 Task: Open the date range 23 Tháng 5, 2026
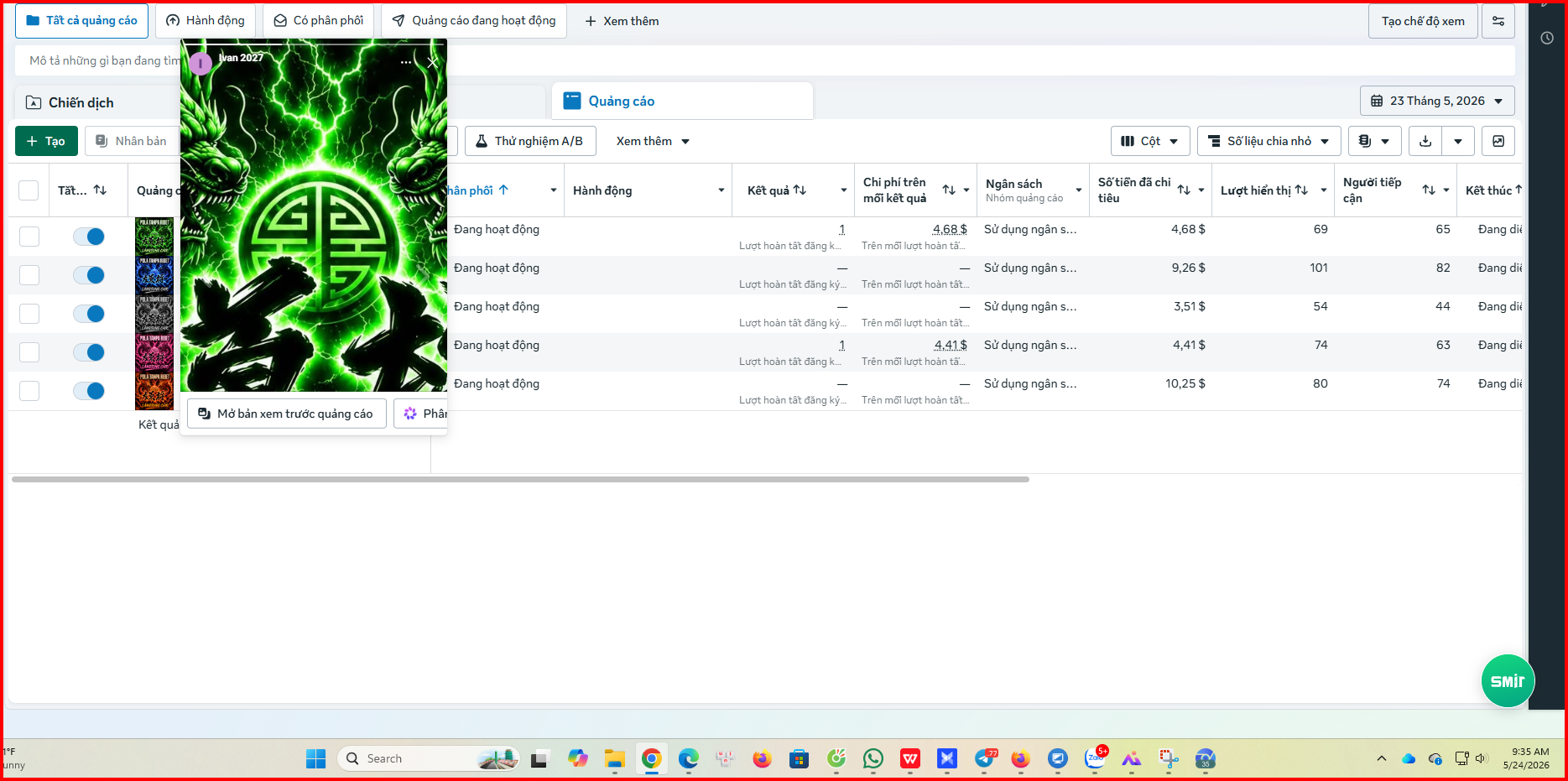(1437, 101)
